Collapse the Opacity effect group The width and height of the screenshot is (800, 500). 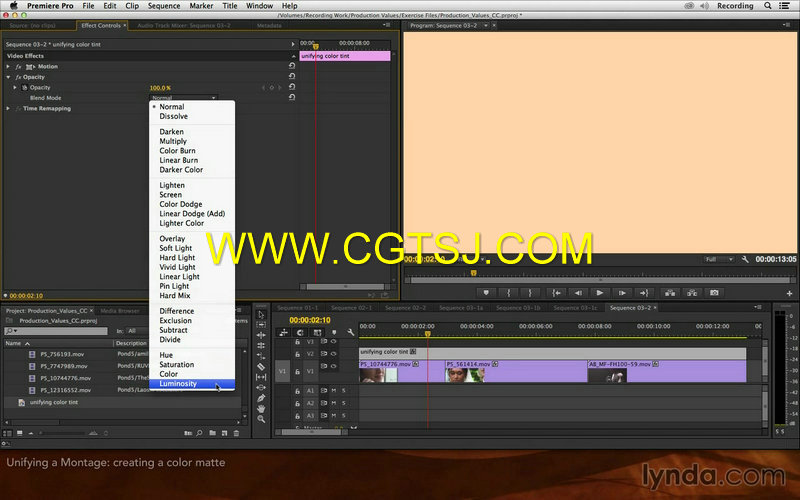8,77
